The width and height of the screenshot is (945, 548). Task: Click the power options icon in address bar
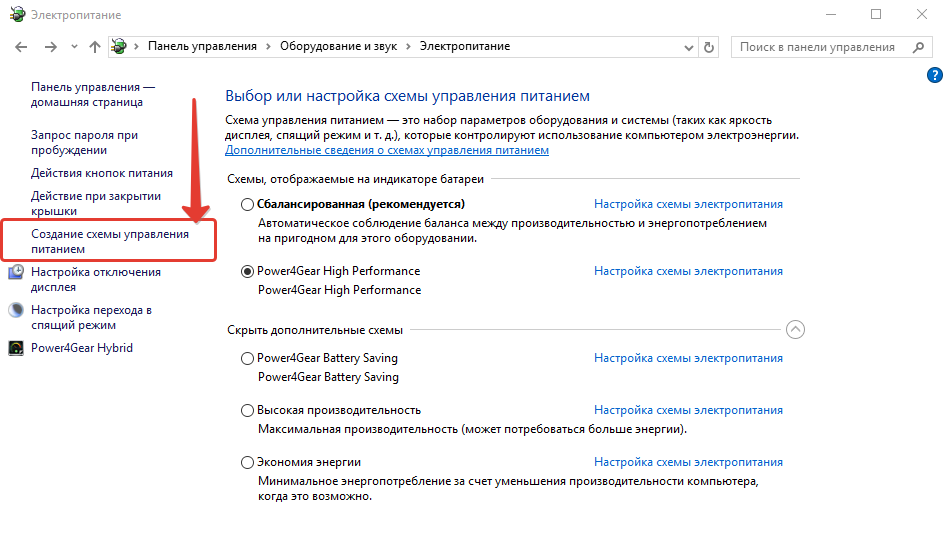click(x=119, y=46)
